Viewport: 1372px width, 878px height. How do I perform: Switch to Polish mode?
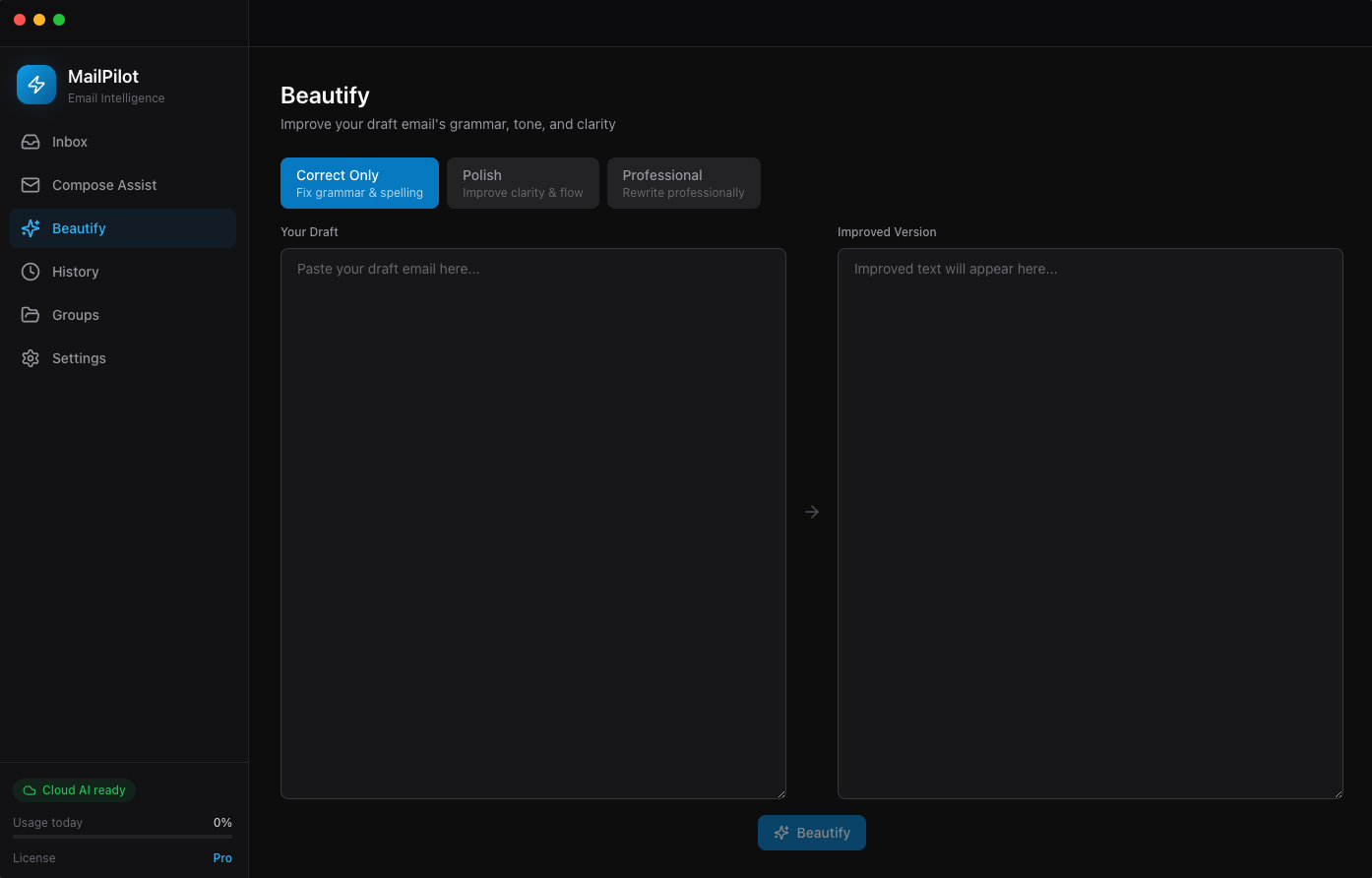523,183
